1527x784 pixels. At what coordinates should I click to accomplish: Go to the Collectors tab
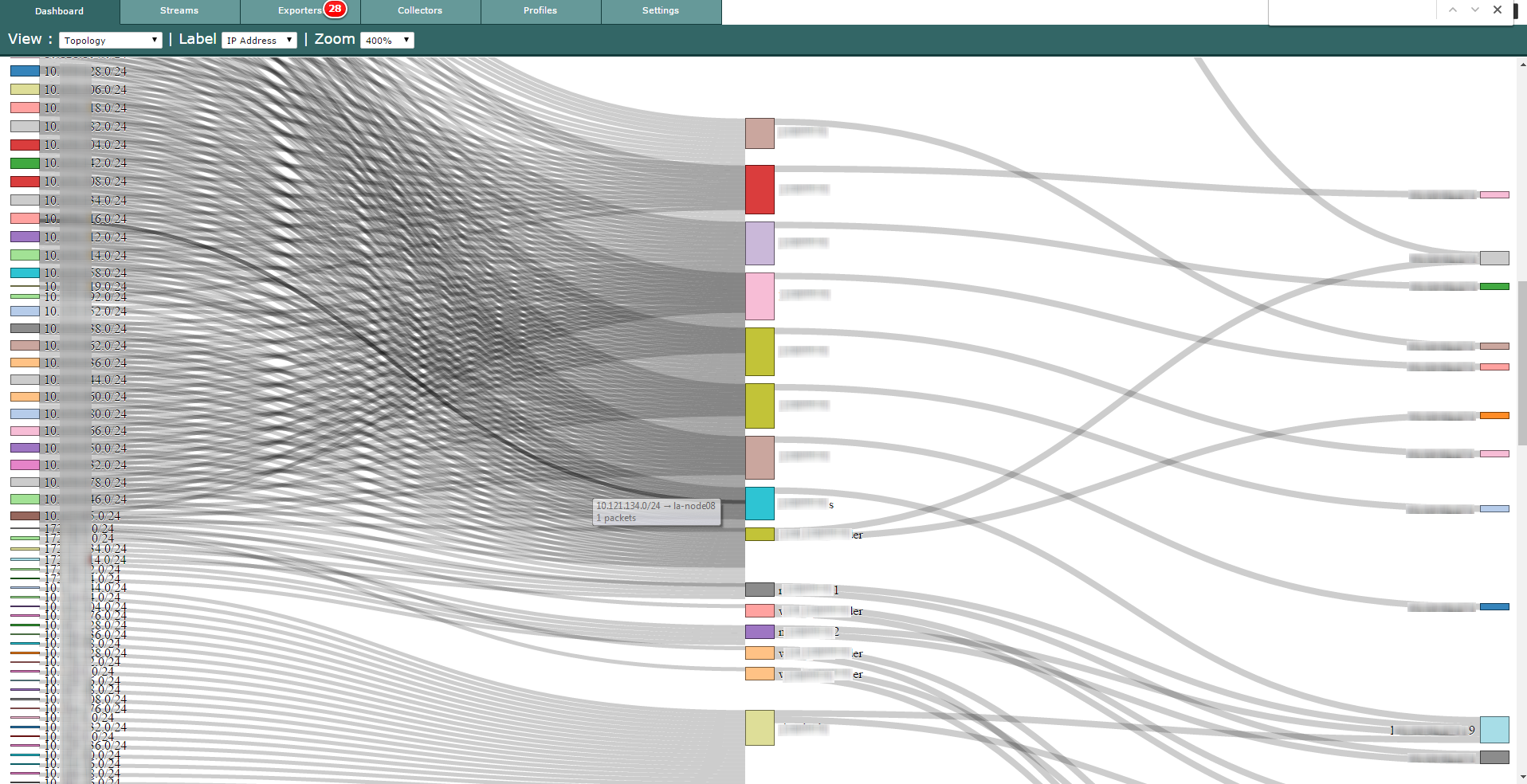420,11
